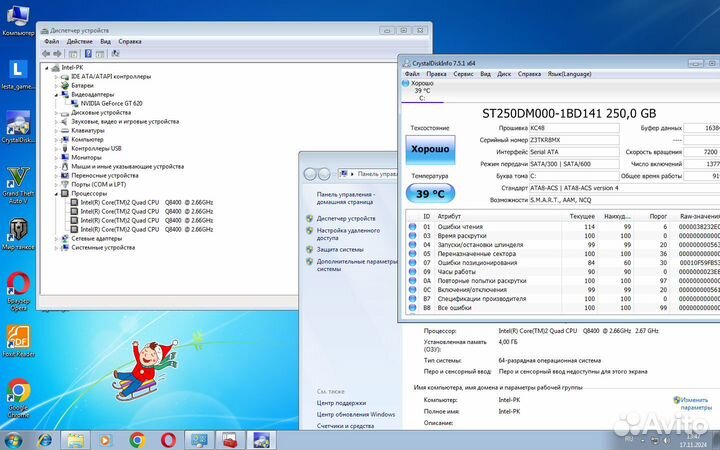Open the lesta_game desktop shortcut
The height and width of the screenshot is (450, 720).
pos(17,69)
